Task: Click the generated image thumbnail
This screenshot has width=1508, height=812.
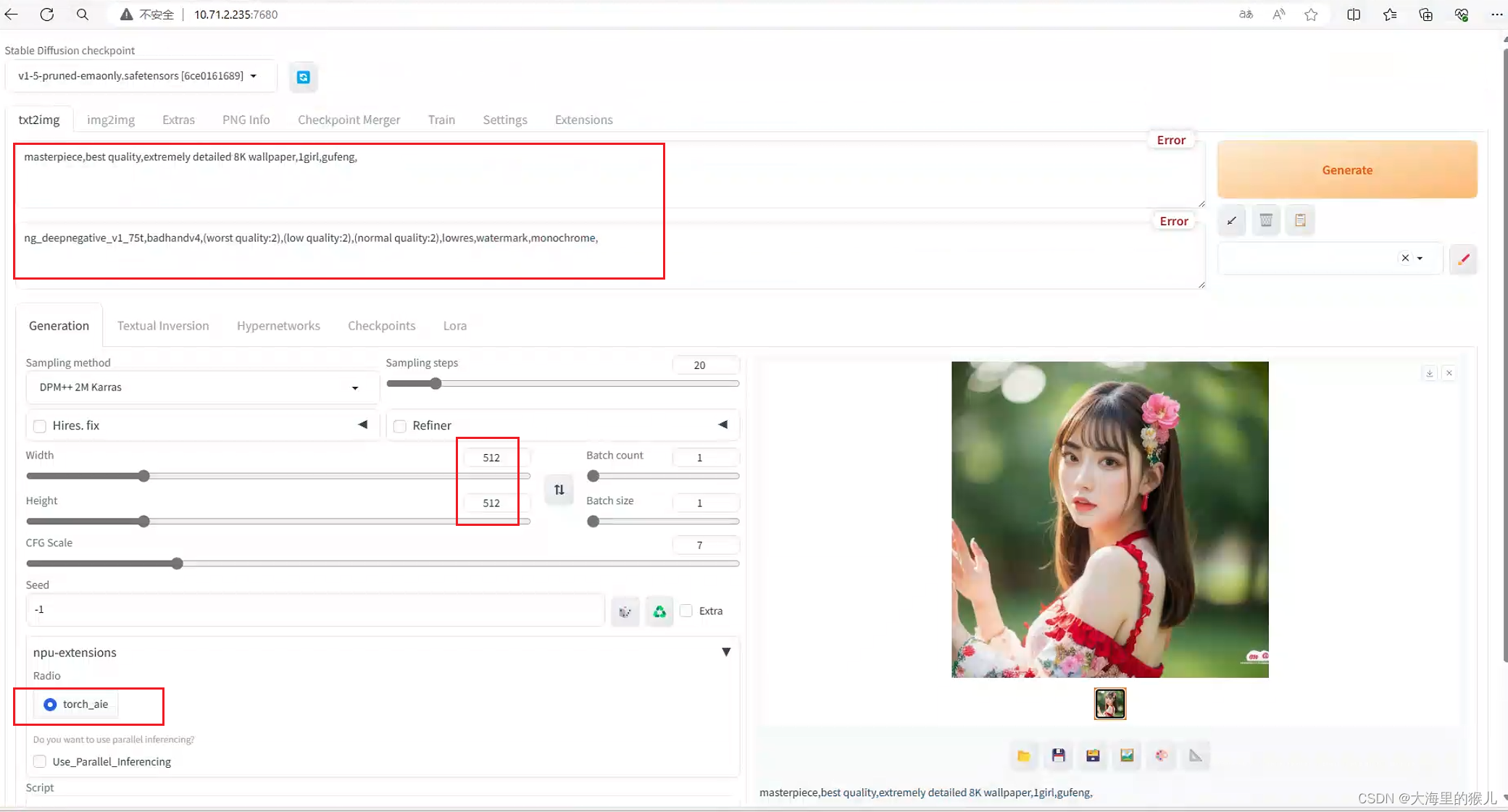Action: pos(1110,702)
